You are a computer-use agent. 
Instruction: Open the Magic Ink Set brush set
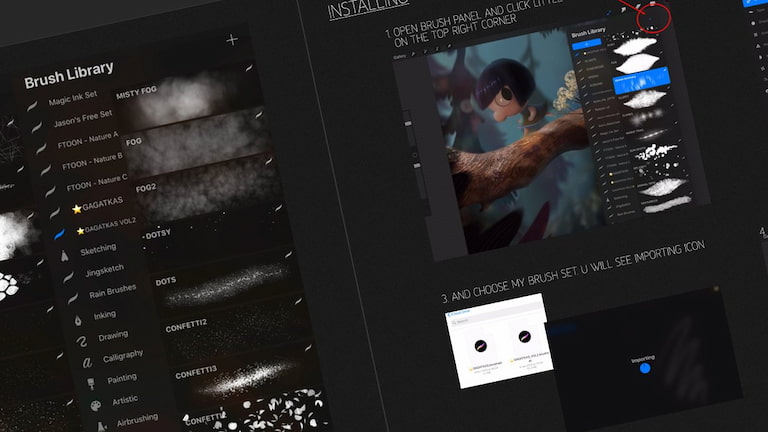click(x=72, y=98)
